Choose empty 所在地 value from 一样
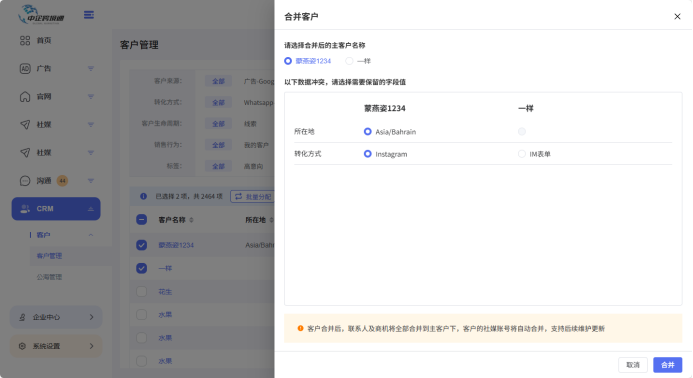The width and height of the screenshot is (693, 378). point(522,132)
